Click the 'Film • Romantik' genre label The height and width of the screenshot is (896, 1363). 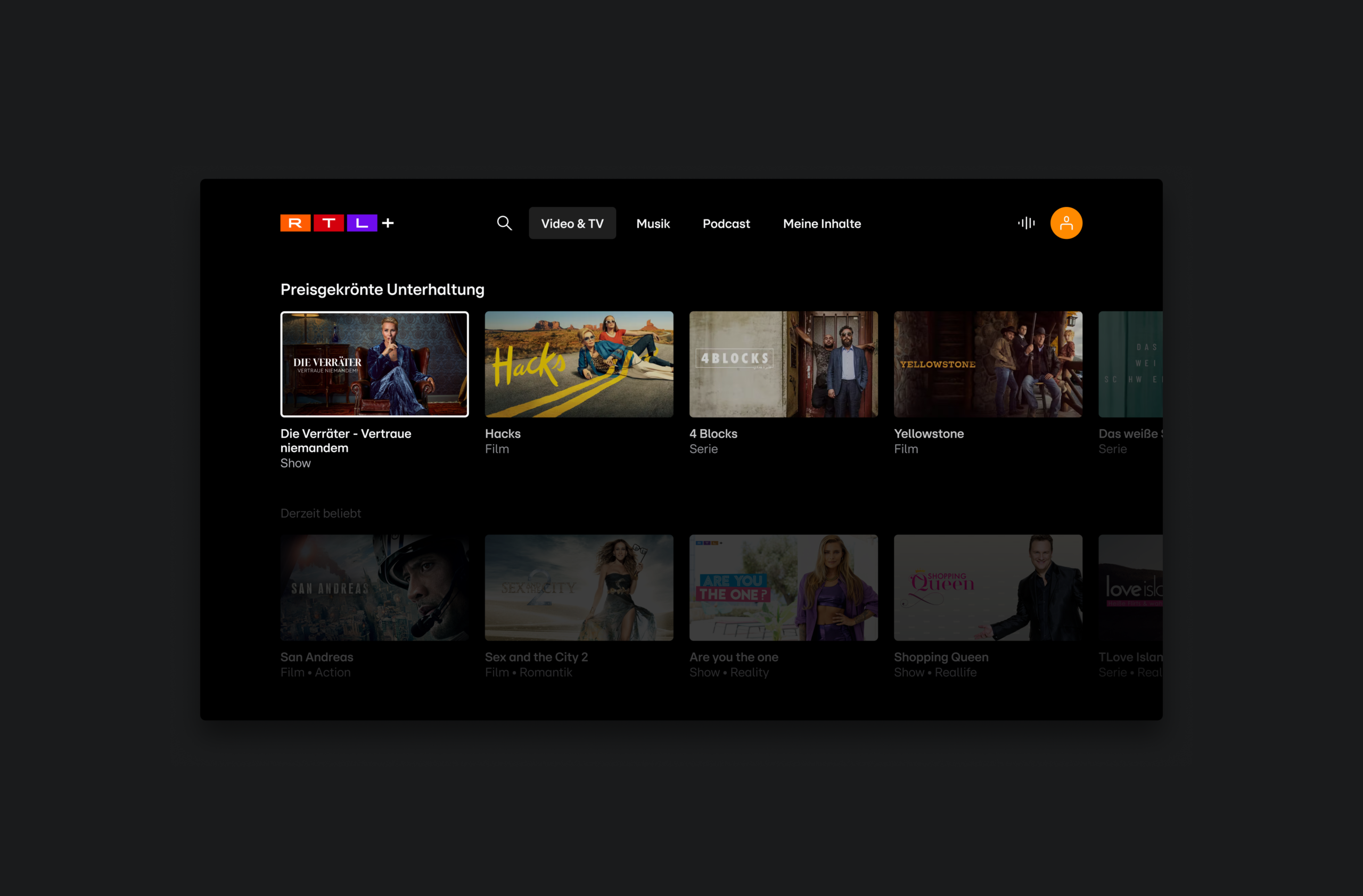(x=529, y=672)
